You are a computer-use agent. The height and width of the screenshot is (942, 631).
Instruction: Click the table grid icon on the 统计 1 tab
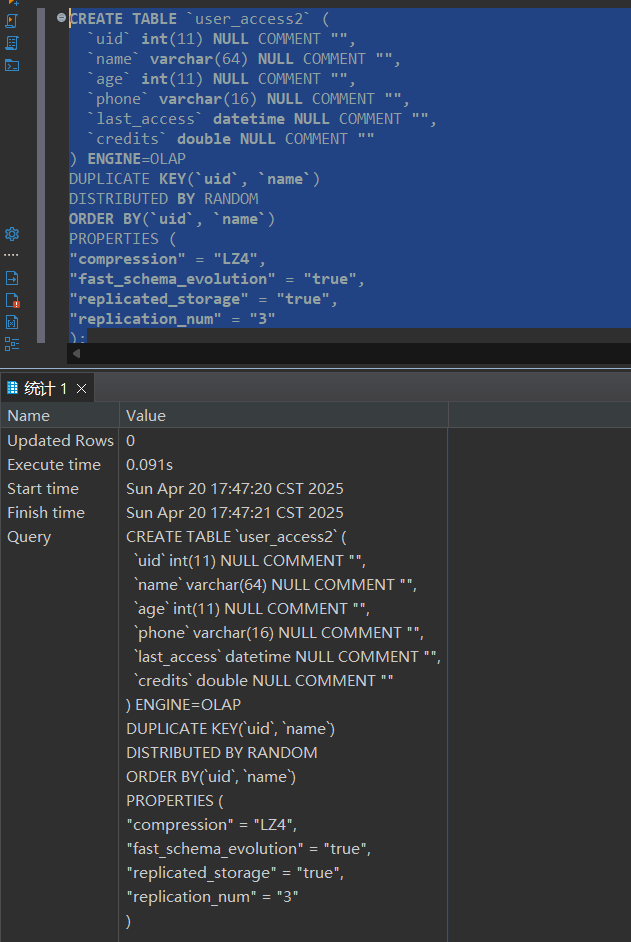coord(13,387)
